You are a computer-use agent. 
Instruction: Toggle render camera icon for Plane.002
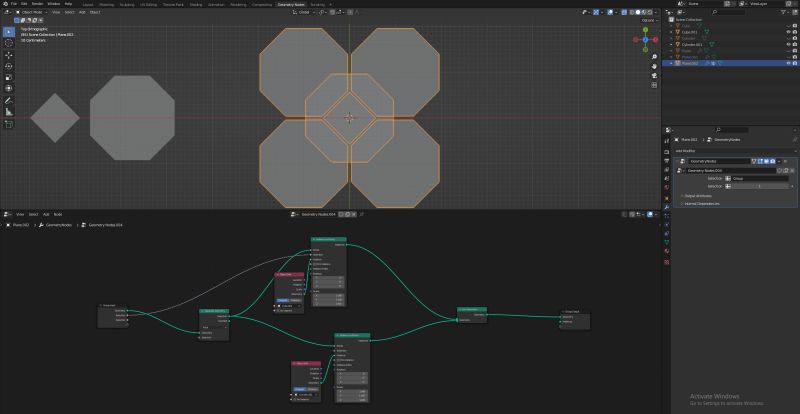click(x=795, y=63)
